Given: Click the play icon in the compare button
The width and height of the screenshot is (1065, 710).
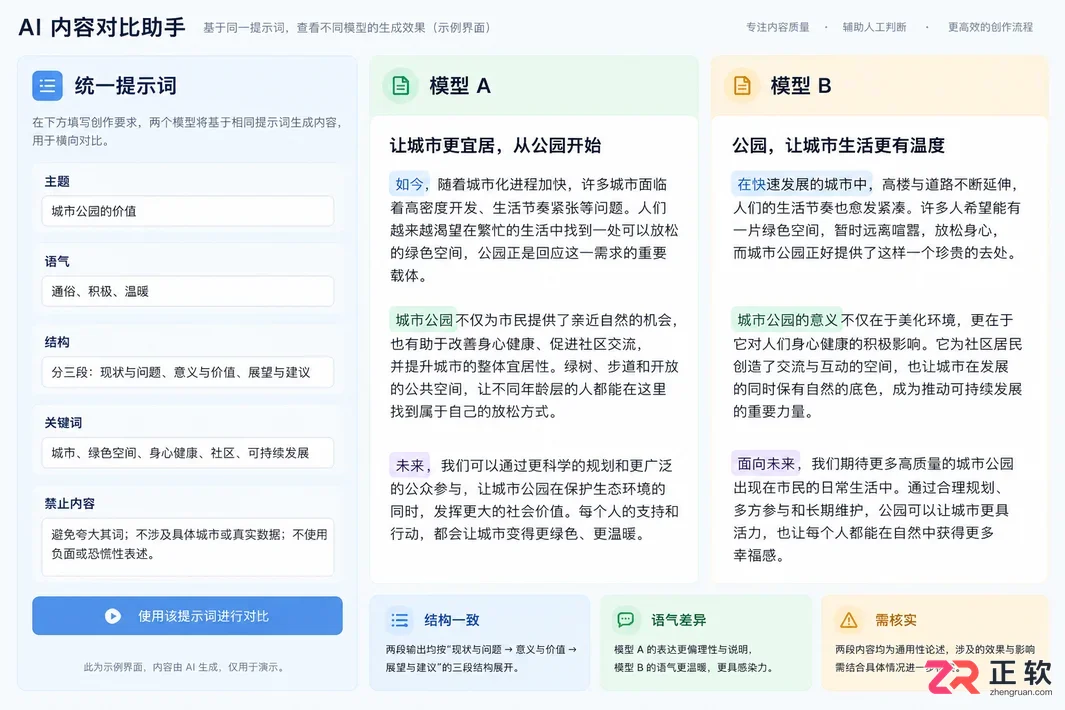Looking at the screenshot, I should click(113, 616).
